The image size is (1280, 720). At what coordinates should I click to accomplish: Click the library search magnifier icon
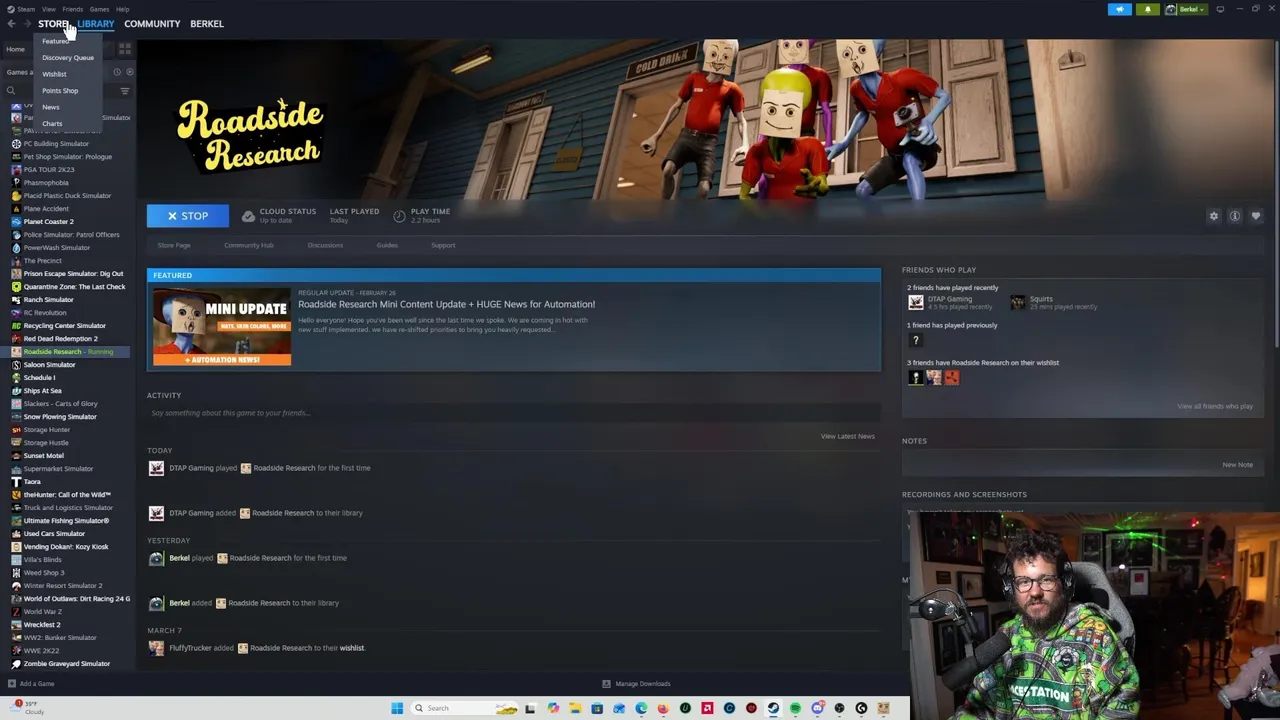coord(11,91)
